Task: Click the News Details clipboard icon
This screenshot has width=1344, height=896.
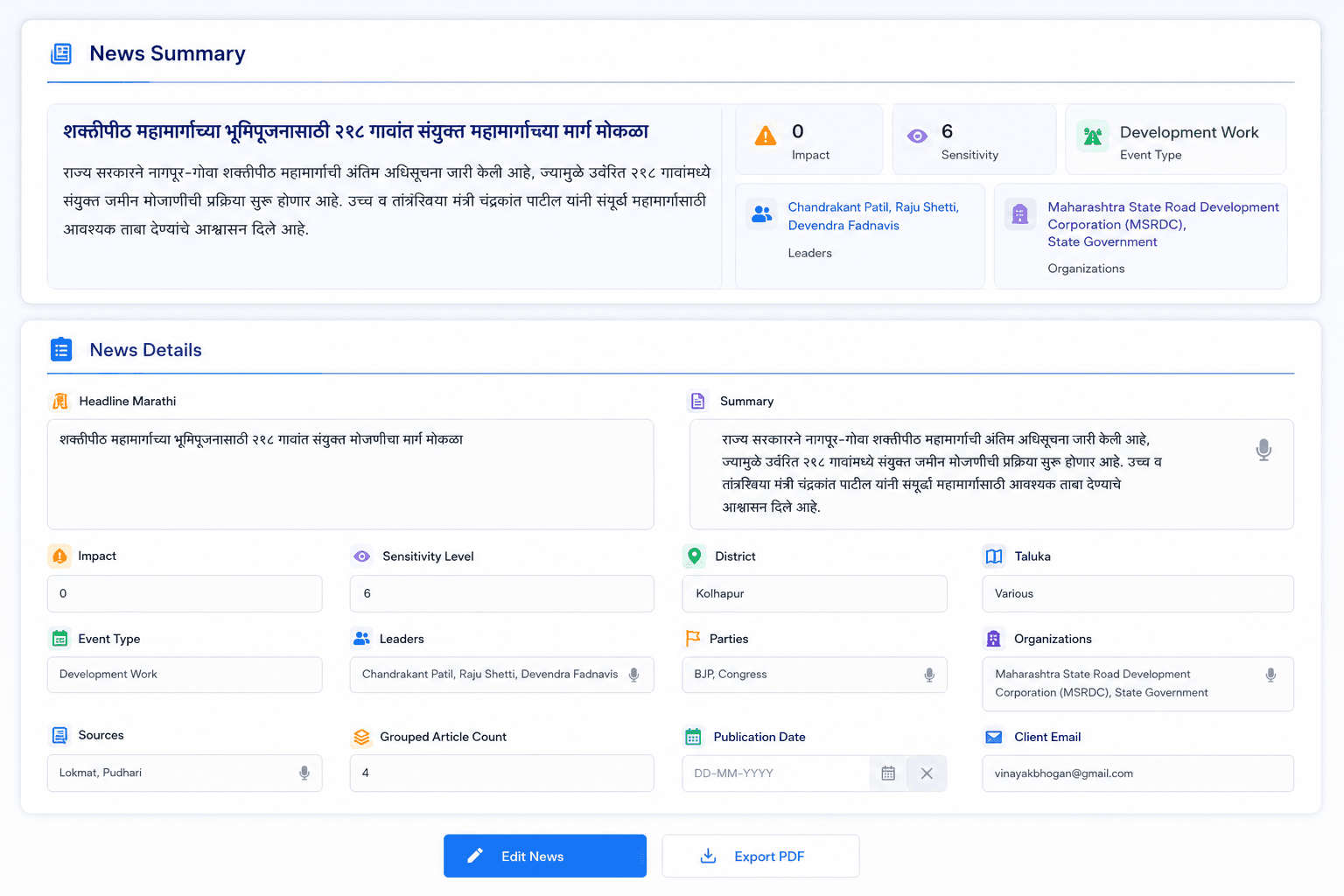Action: 61,350
